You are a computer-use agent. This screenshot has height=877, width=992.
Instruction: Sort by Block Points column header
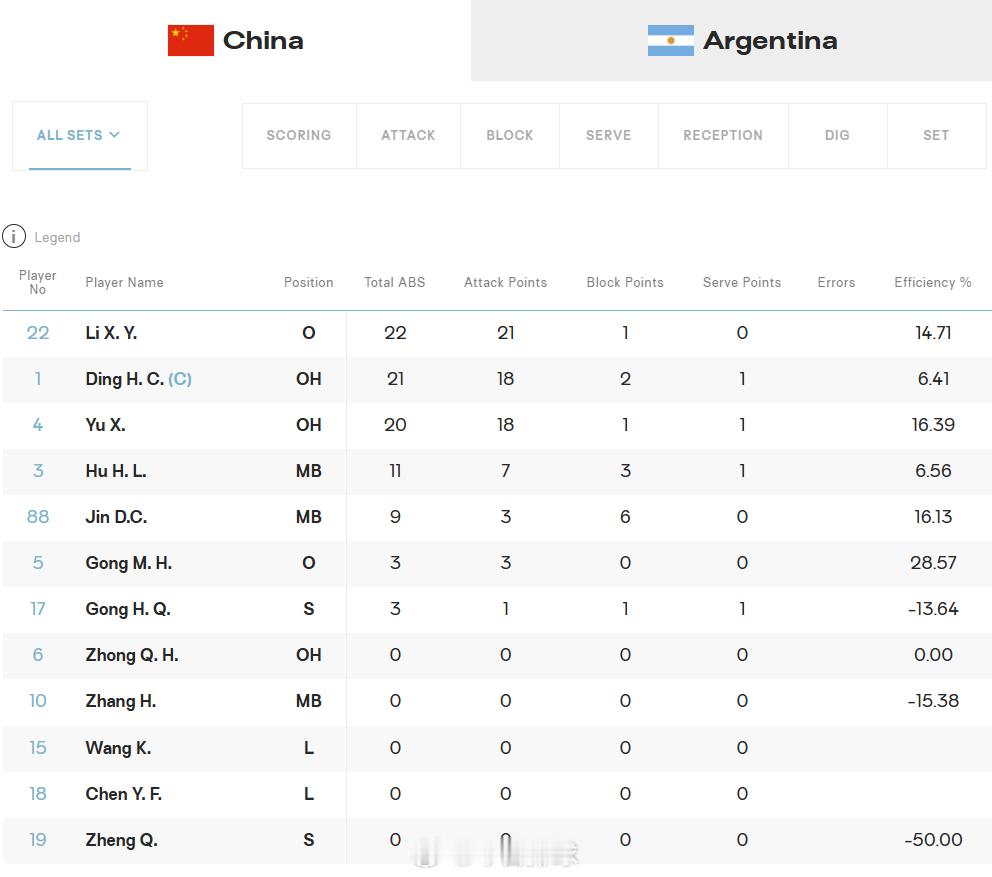(625, 282)
